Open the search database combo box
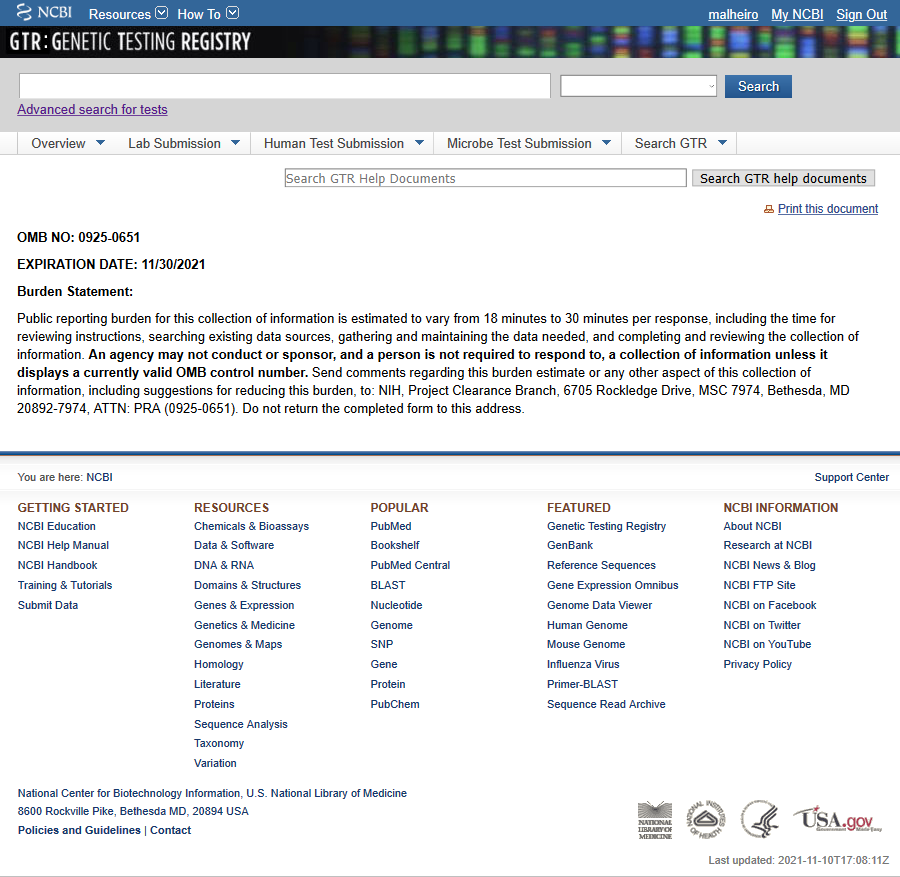The height and width of the screenshot is (877, 900). point(638,86)
